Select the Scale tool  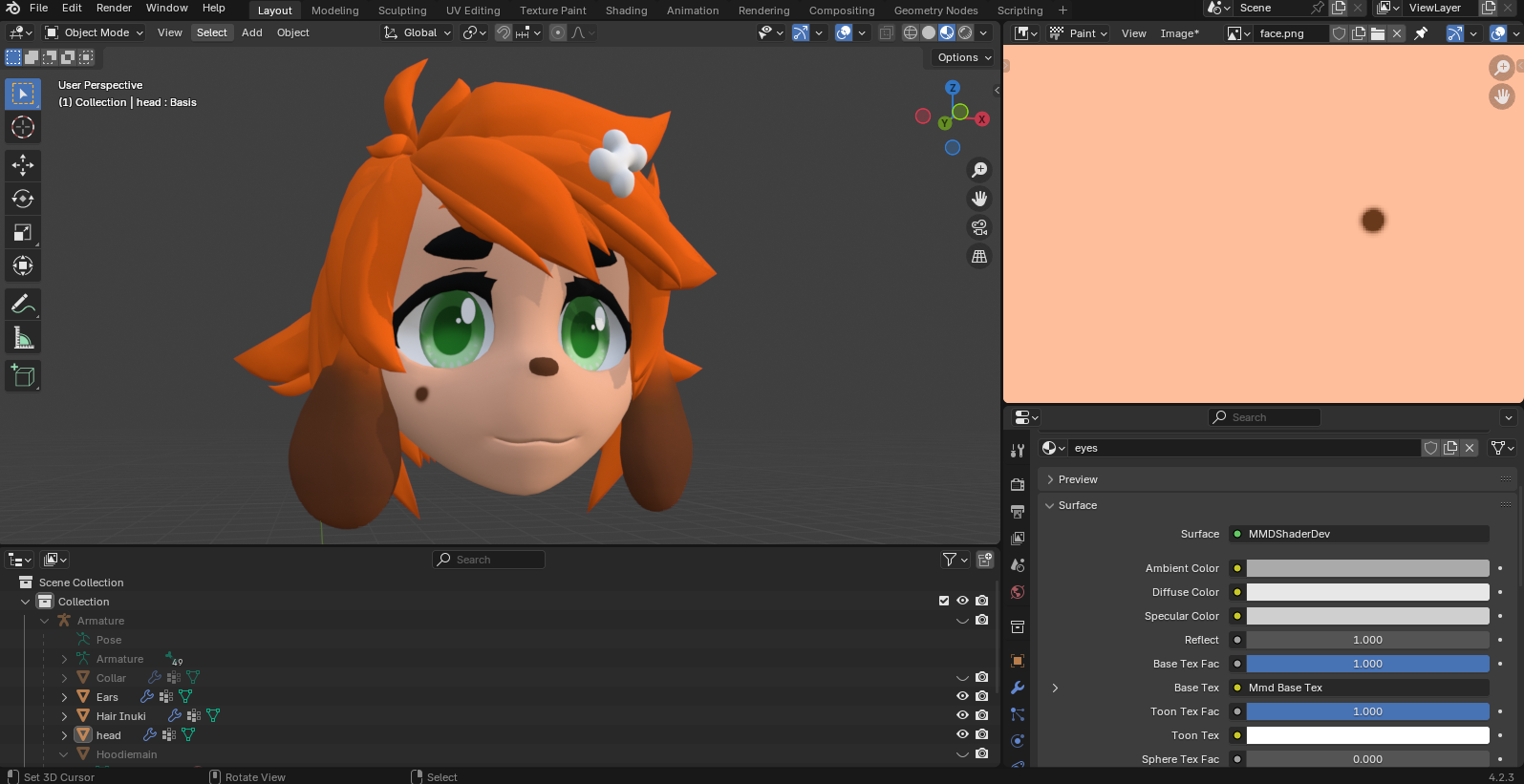23,232
